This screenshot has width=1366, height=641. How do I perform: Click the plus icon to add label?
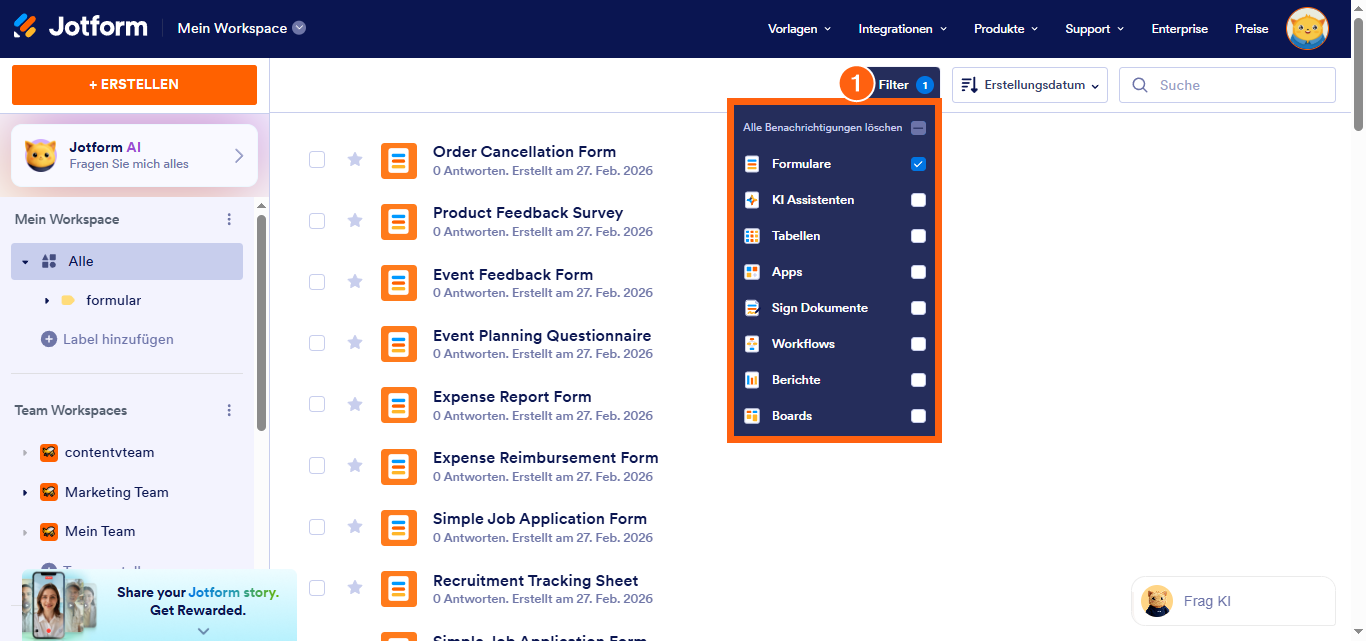click(49, 339)
